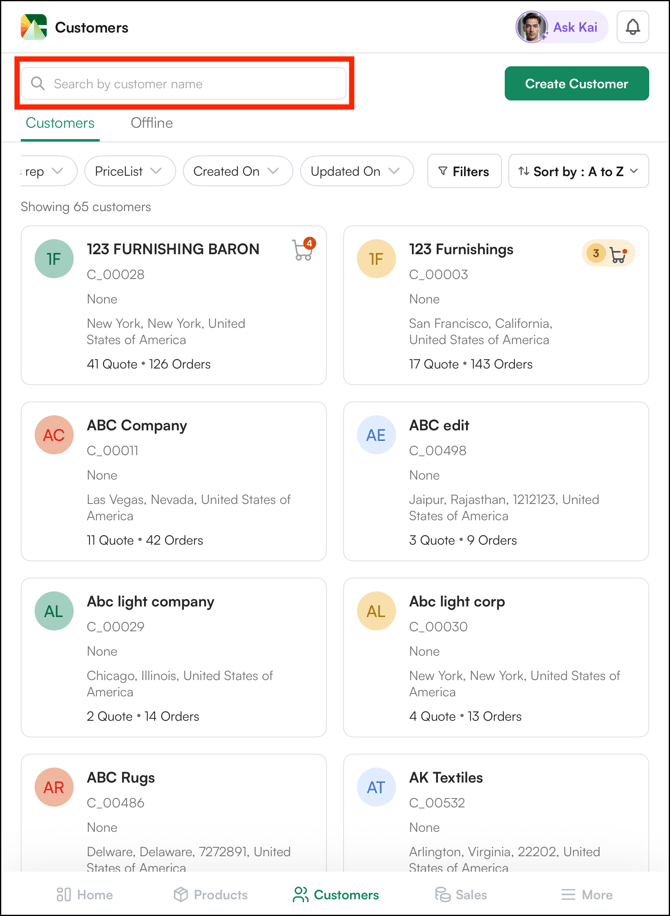The image size is (670, 916).
Task: Focus the Search by customer name field
Action: [185, 84]
